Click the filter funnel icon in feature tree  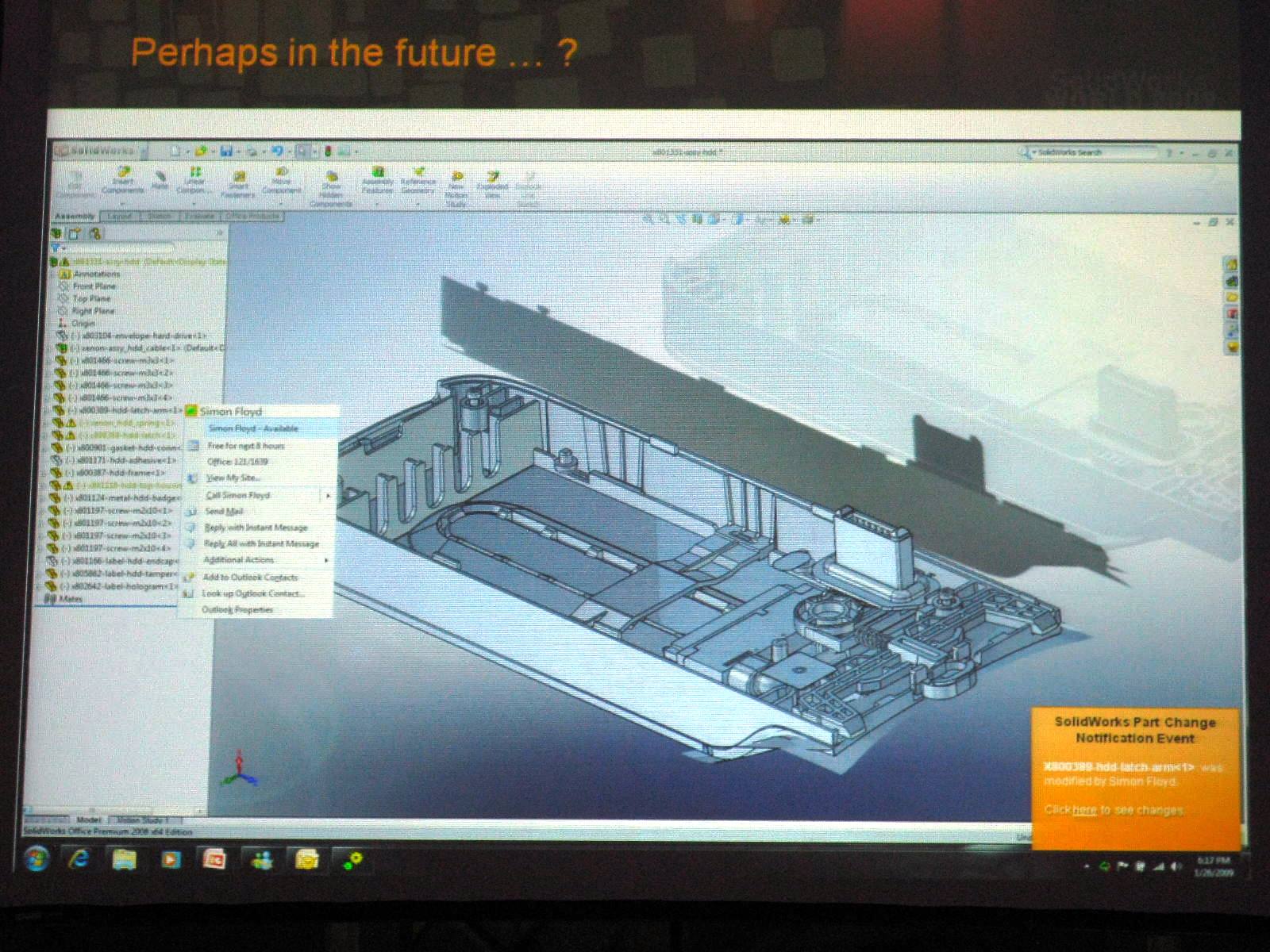pyautogui.click(x=55, y=248)
